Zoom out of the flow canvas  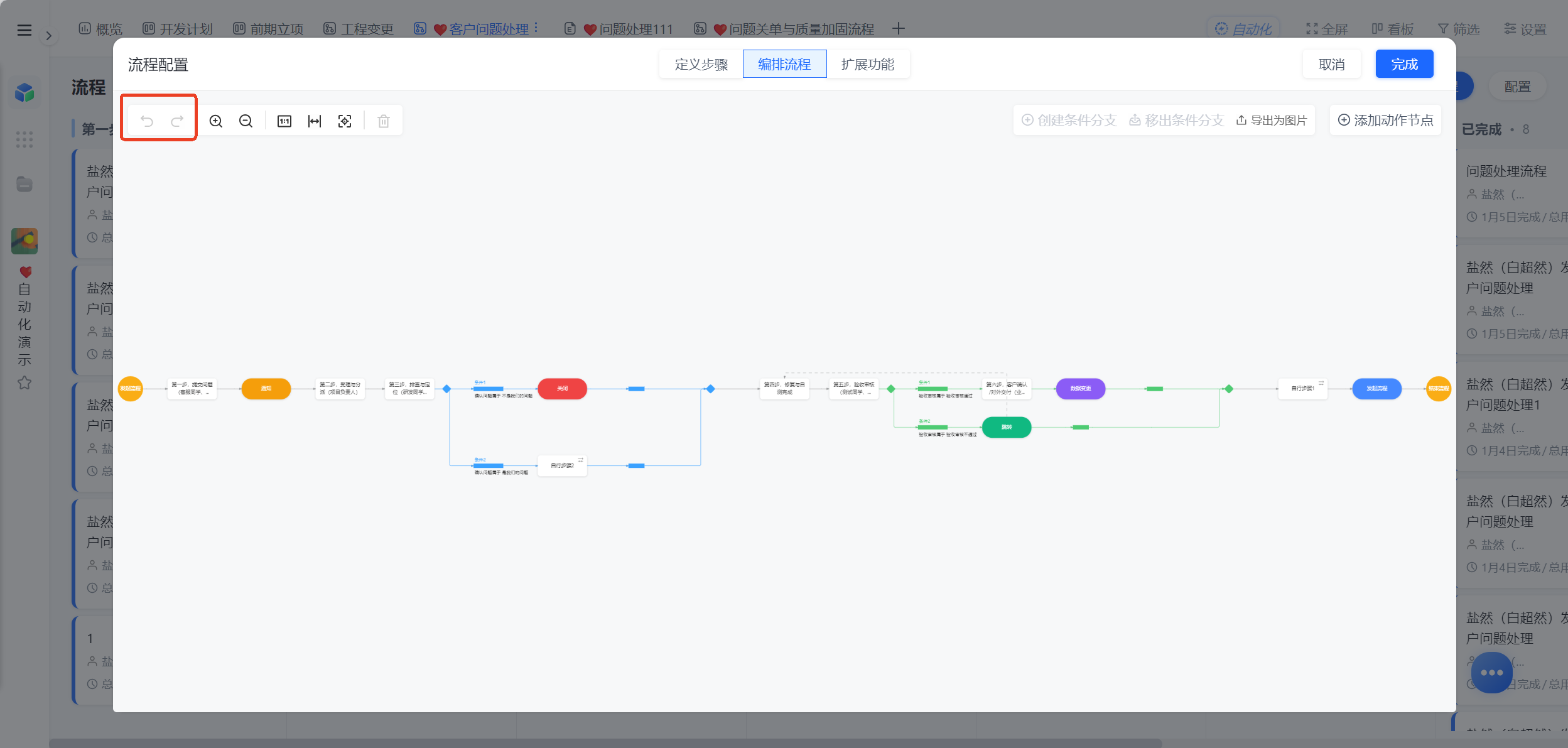tap(246, 121)
